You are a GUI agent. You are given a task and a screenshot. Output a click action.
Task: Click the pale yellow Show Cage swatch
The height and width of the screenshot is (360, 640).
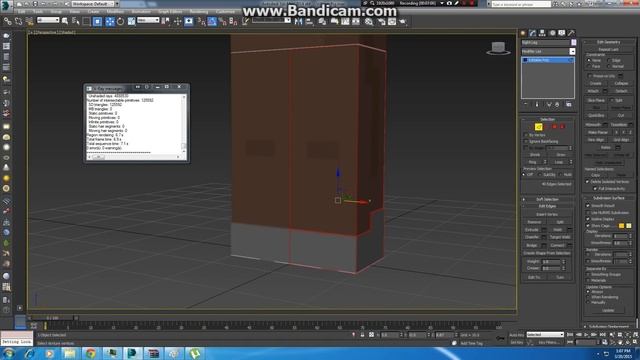[x=629, y=226]
